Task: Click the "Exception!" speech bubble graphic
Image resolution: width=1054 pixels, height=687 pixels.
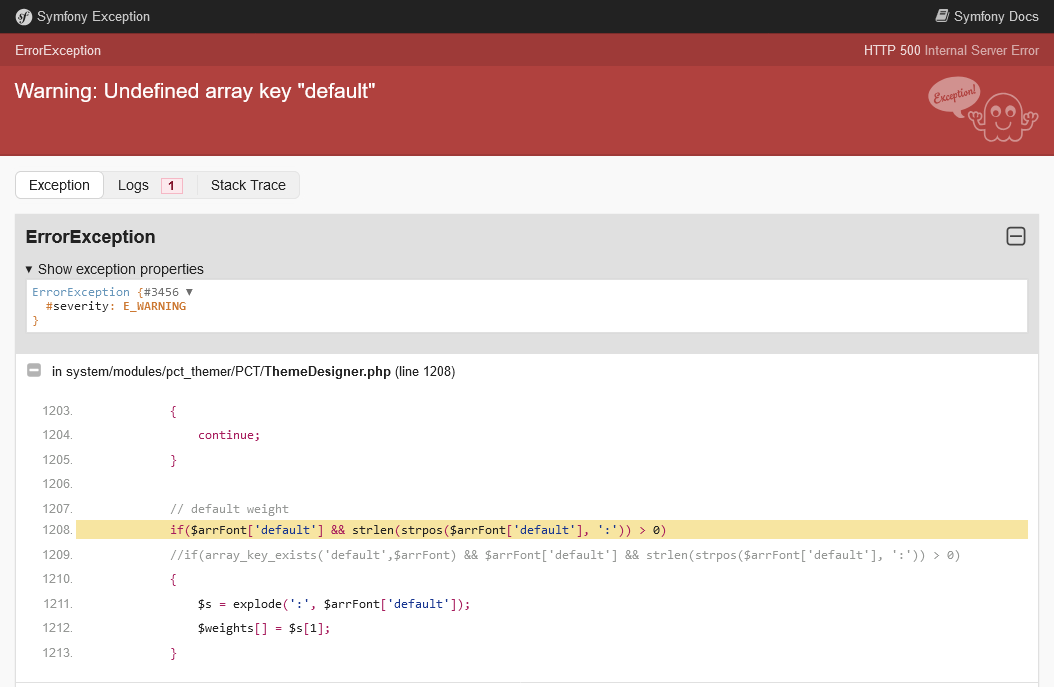Action: click(954, 97)
